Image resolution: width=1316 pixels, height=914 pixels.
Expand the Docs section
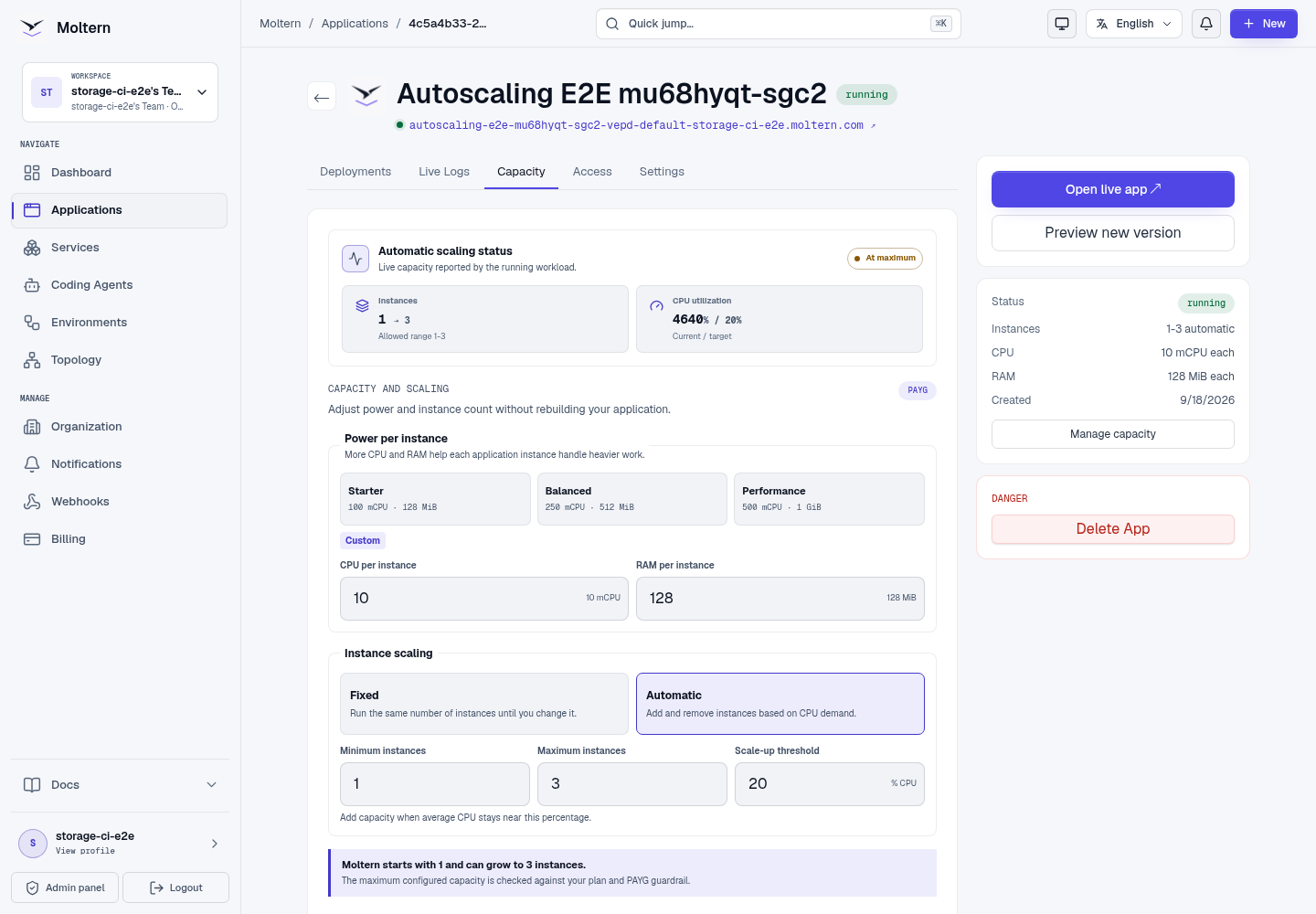[120, 785]
